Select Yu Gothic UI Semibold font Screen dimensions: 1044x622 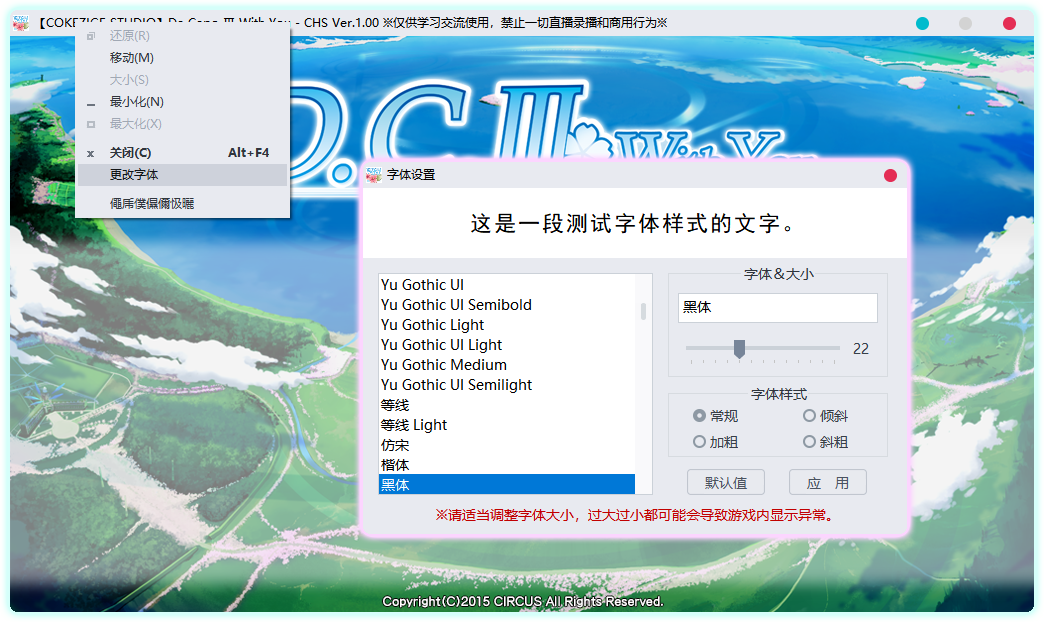coord(506,305)
